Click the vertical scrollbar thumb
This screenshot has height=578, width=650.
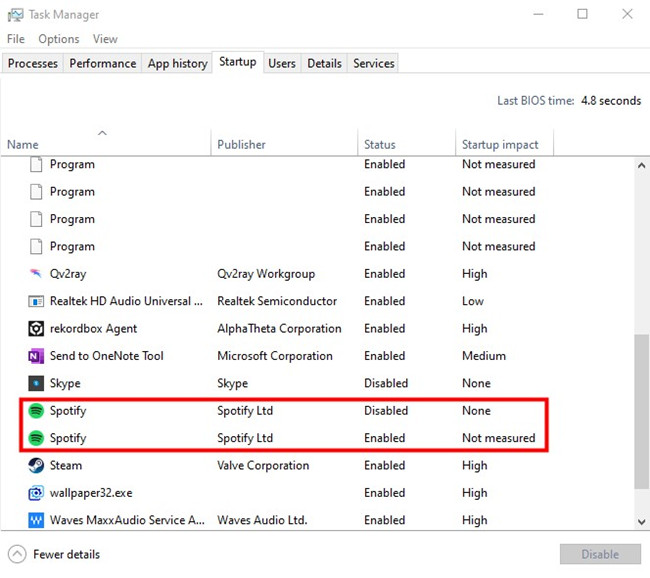[641, 412]
